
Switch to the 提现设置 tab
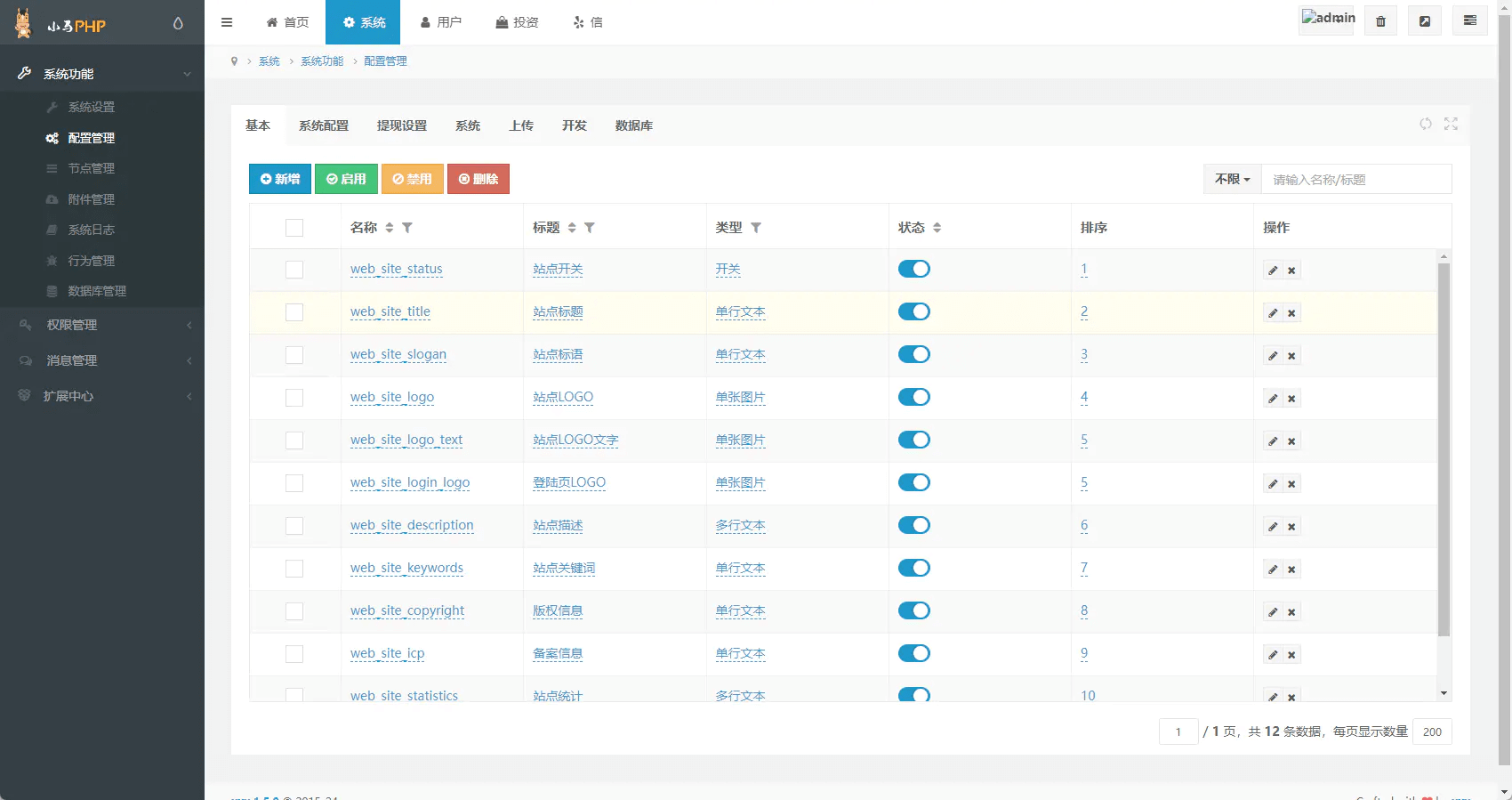click(401, 125)
